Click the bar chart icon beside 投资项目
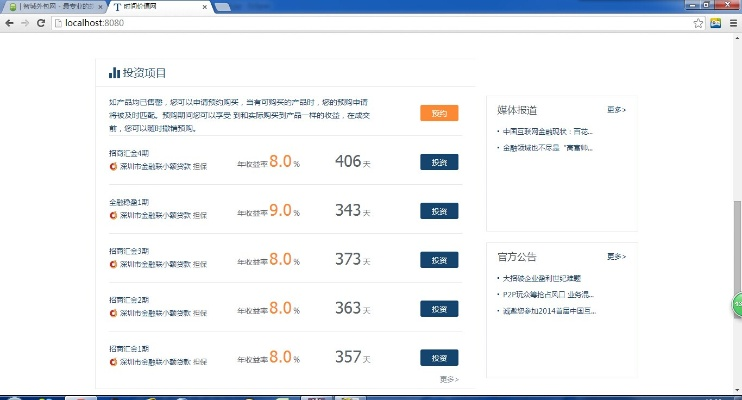The height and width of the screenshot is (400, 742). pos(114,72)
